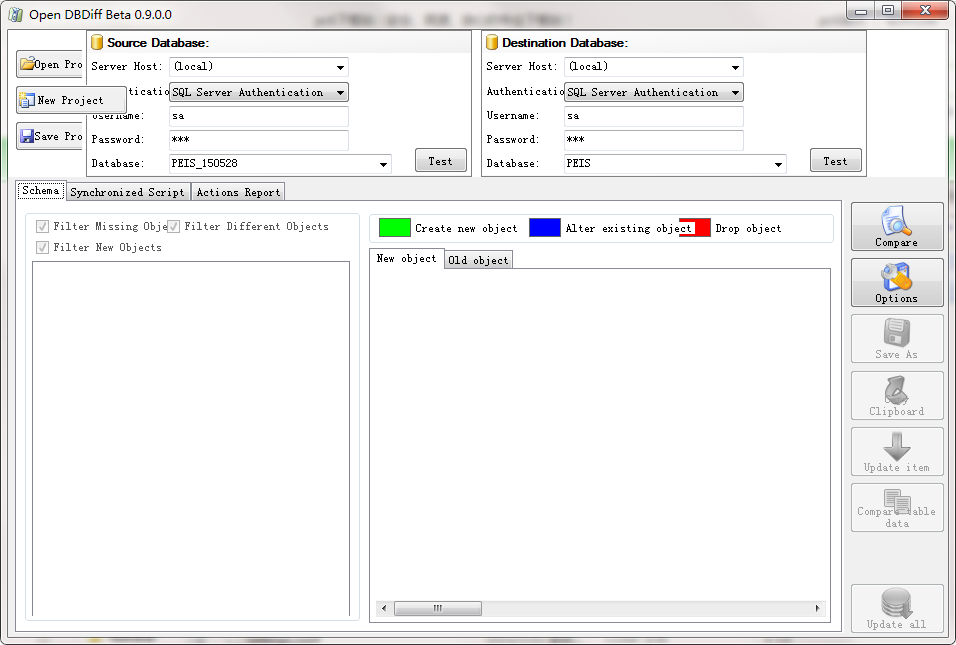Click the destination Password field
Image resolution: width=956 pixels, height=645 pixels.
point(654,140)
